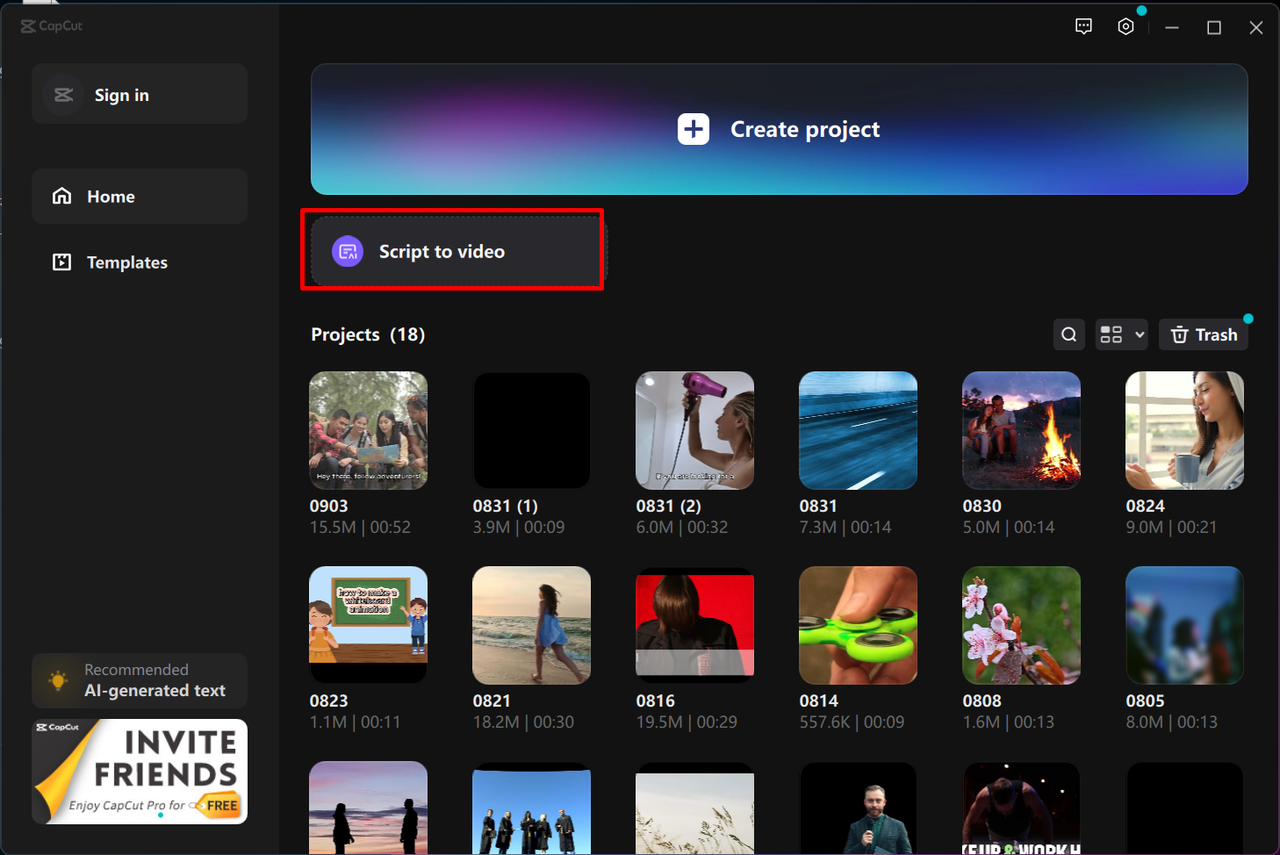Open the fidget spinner project 0814

coord(858,625)
